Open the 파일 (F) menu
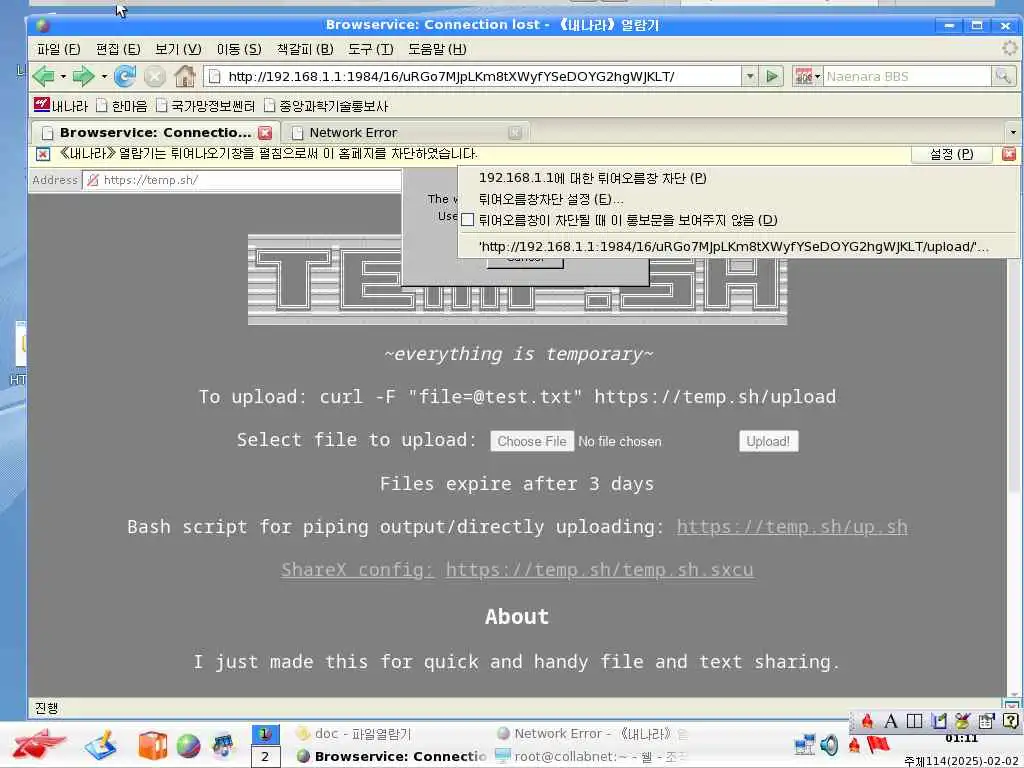 (59, 49)
